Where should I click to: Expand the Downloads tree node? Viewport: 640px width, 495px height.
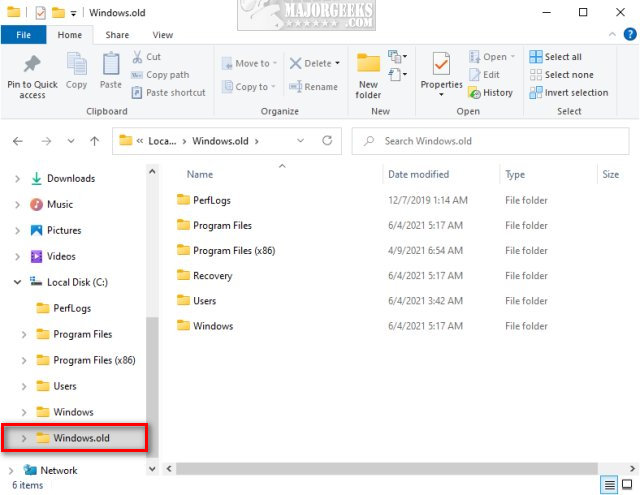pos(17,179)
